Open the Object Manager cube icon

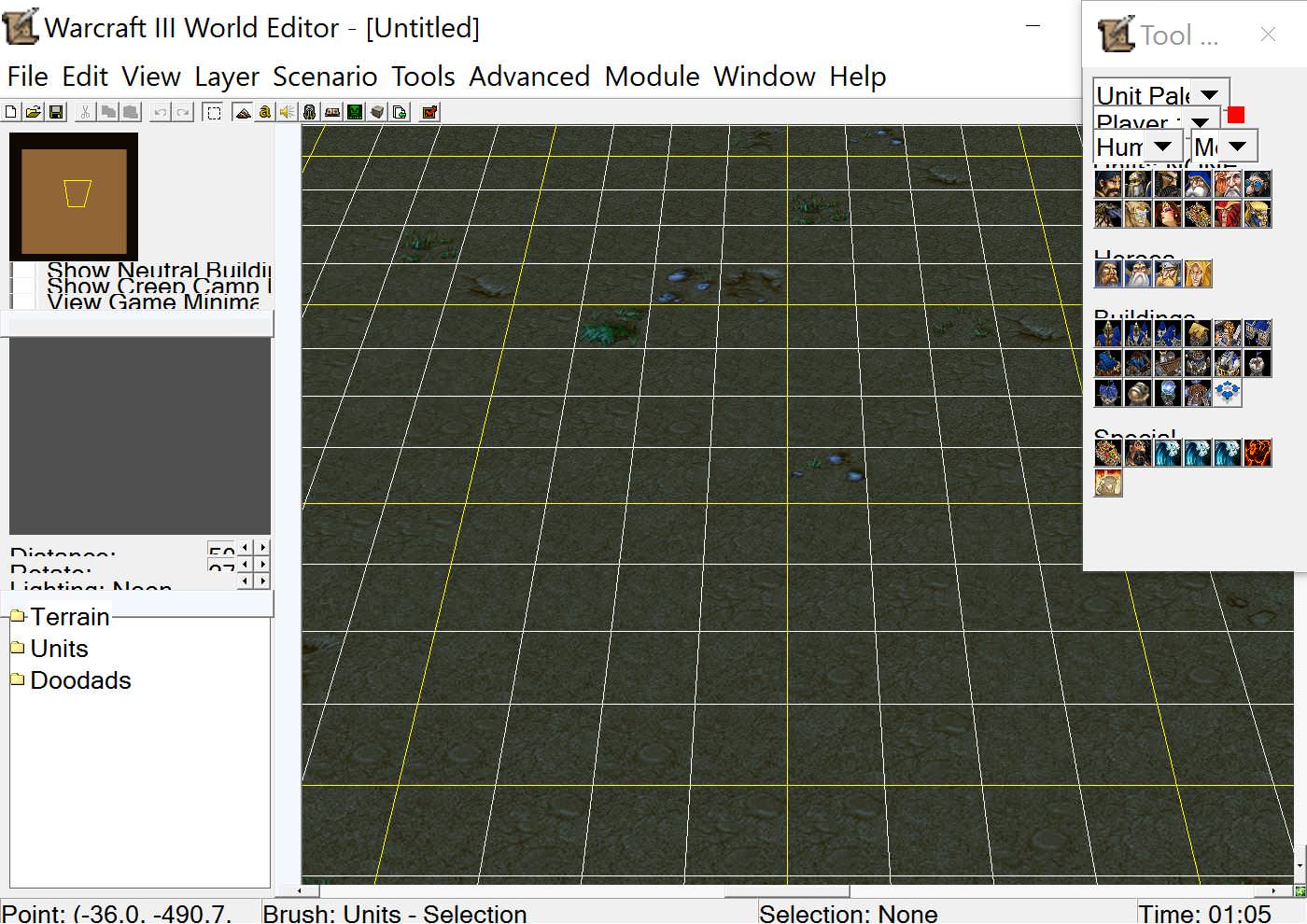[376, 112]
